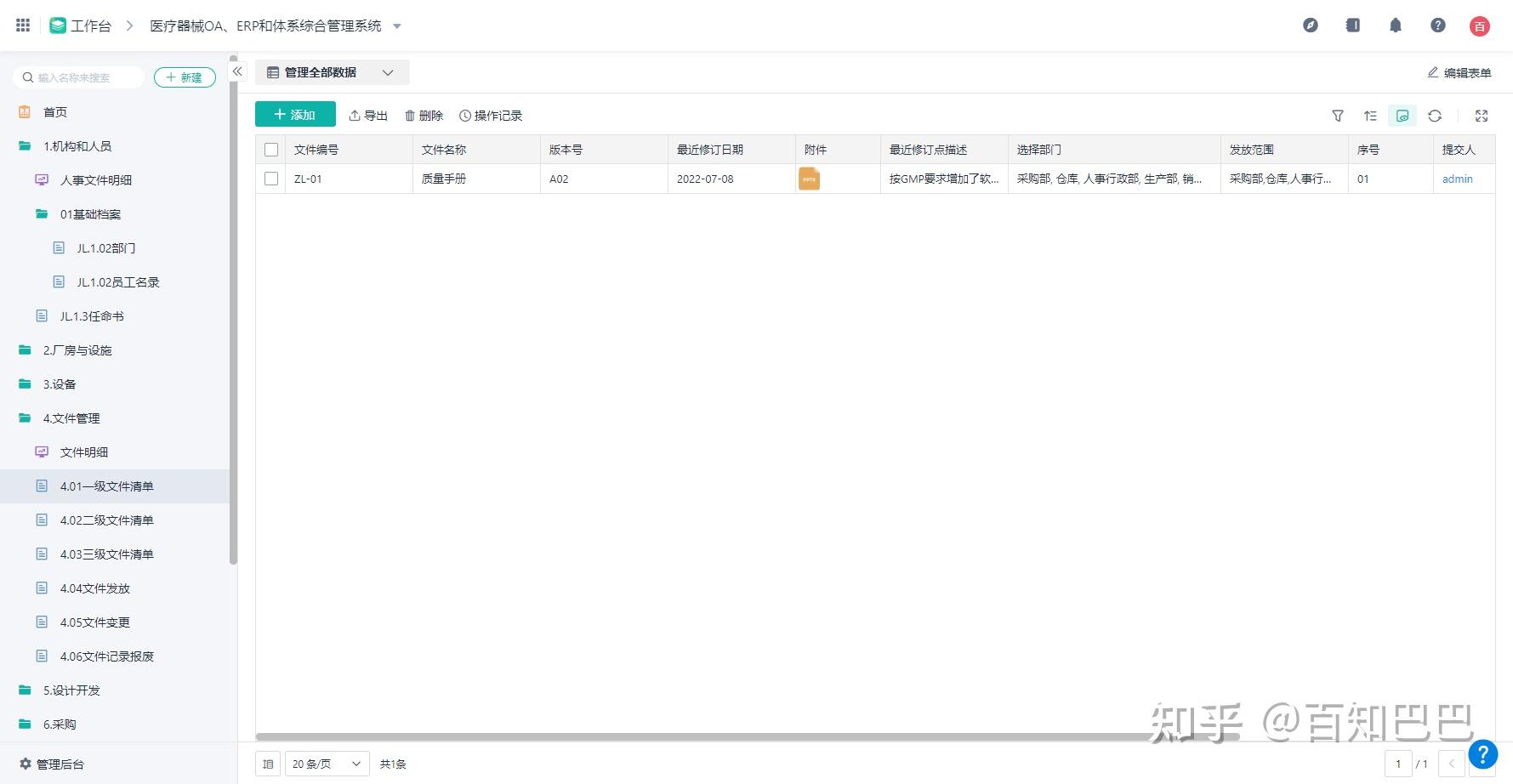The width and height of the screenshot is (1513, 784).
Task: Open 操作记录 from the toolbar menu
Action: (491, 115)
